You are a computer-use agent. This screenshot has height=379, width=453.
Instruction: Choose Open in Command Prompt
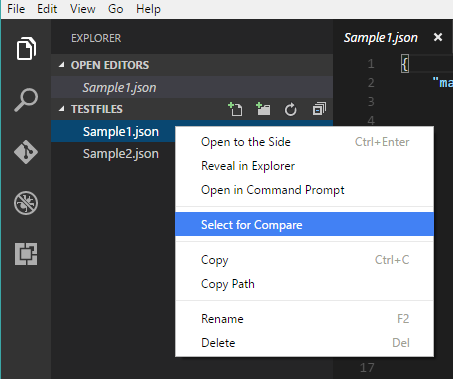tap(304, 190)
